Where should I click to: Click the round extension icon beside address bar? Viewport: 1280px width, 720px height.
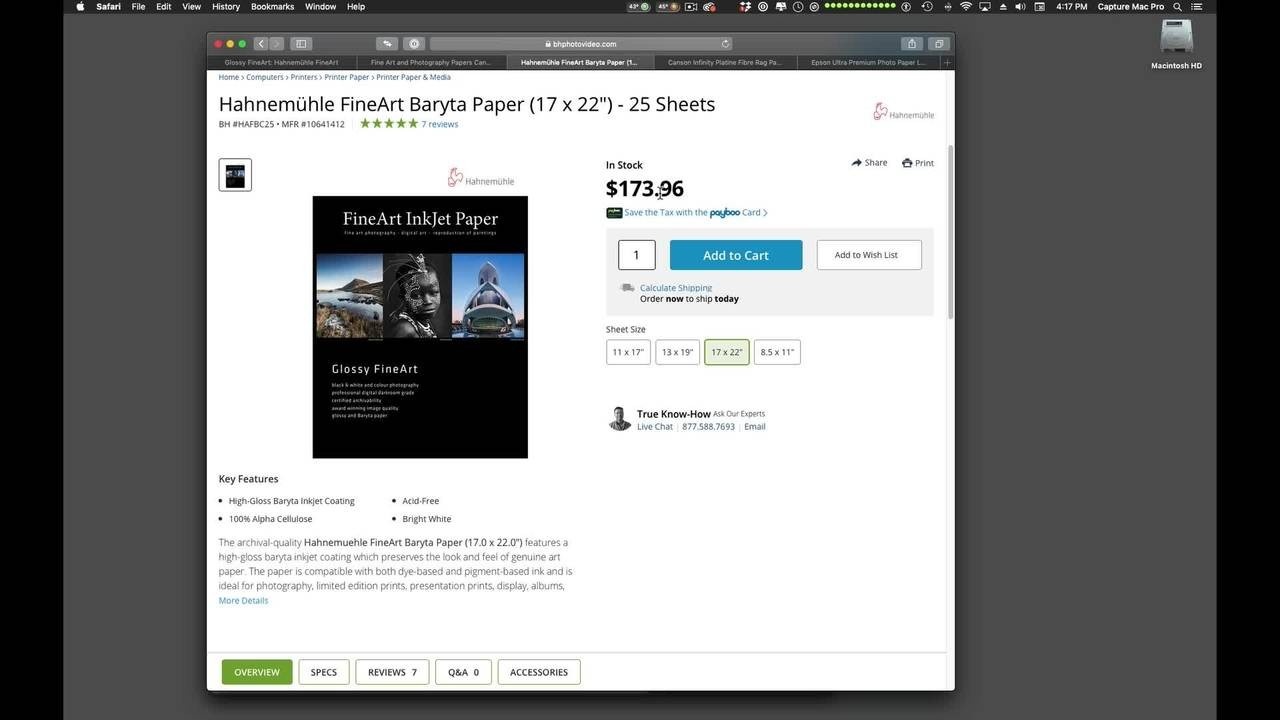click(415, 44)
